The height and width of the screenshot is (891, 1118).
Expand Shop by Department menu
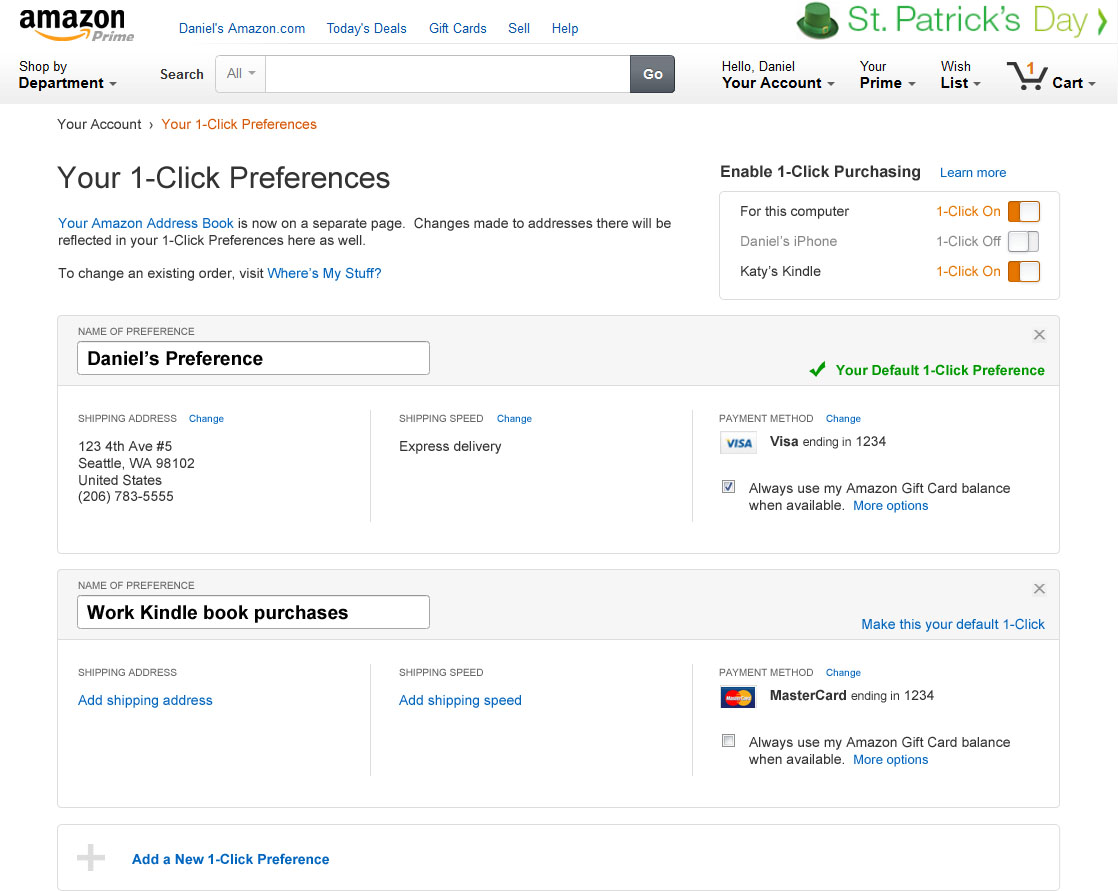68,75
